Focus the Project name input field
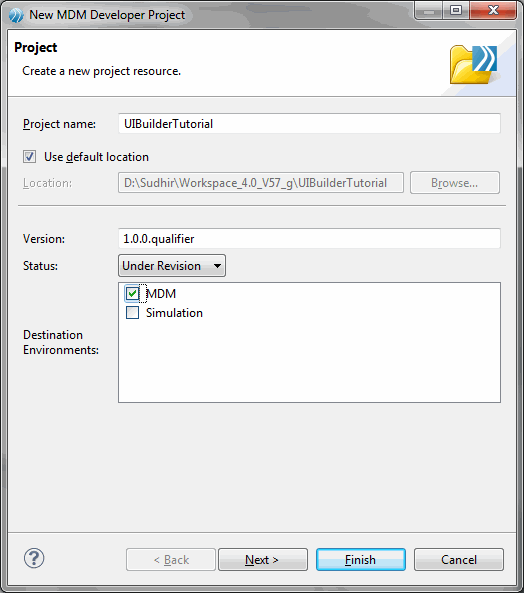524x593 pixels. (x=309, y=124)
